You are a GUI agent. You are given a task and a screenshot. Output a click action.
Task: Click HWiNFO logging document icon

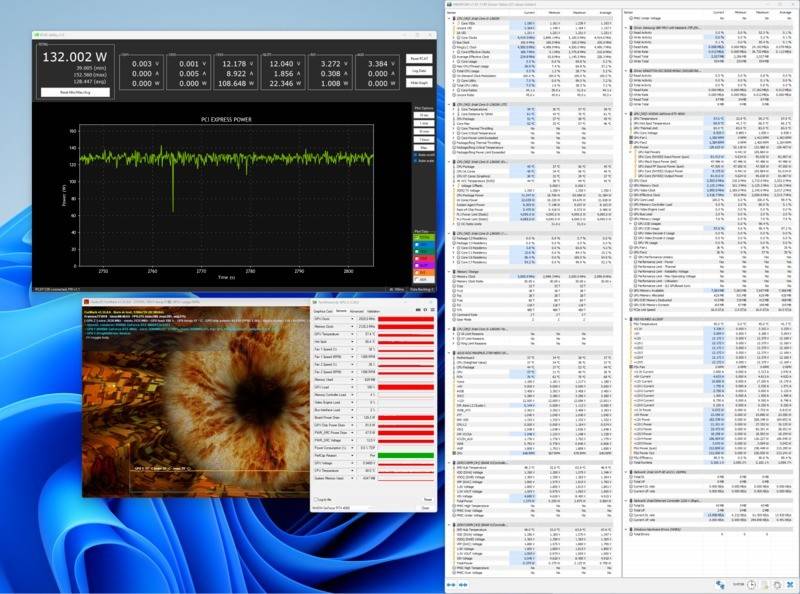(x=765, y=585)
